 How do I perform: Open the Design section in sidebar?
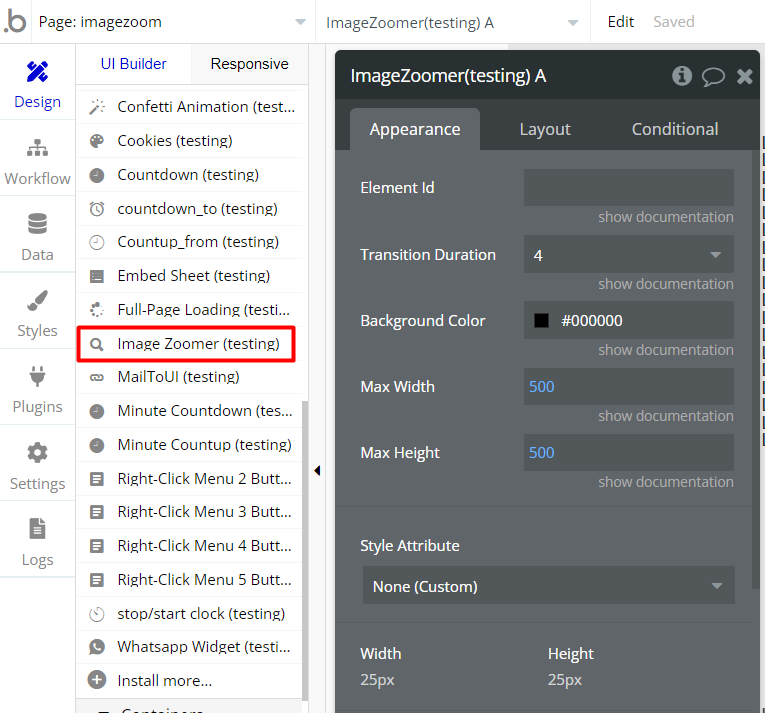(37, 84)
